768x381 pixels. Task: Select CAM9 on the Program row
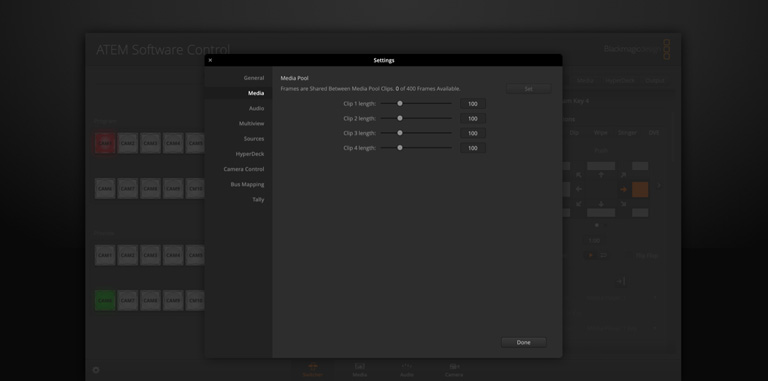(173, 189)
